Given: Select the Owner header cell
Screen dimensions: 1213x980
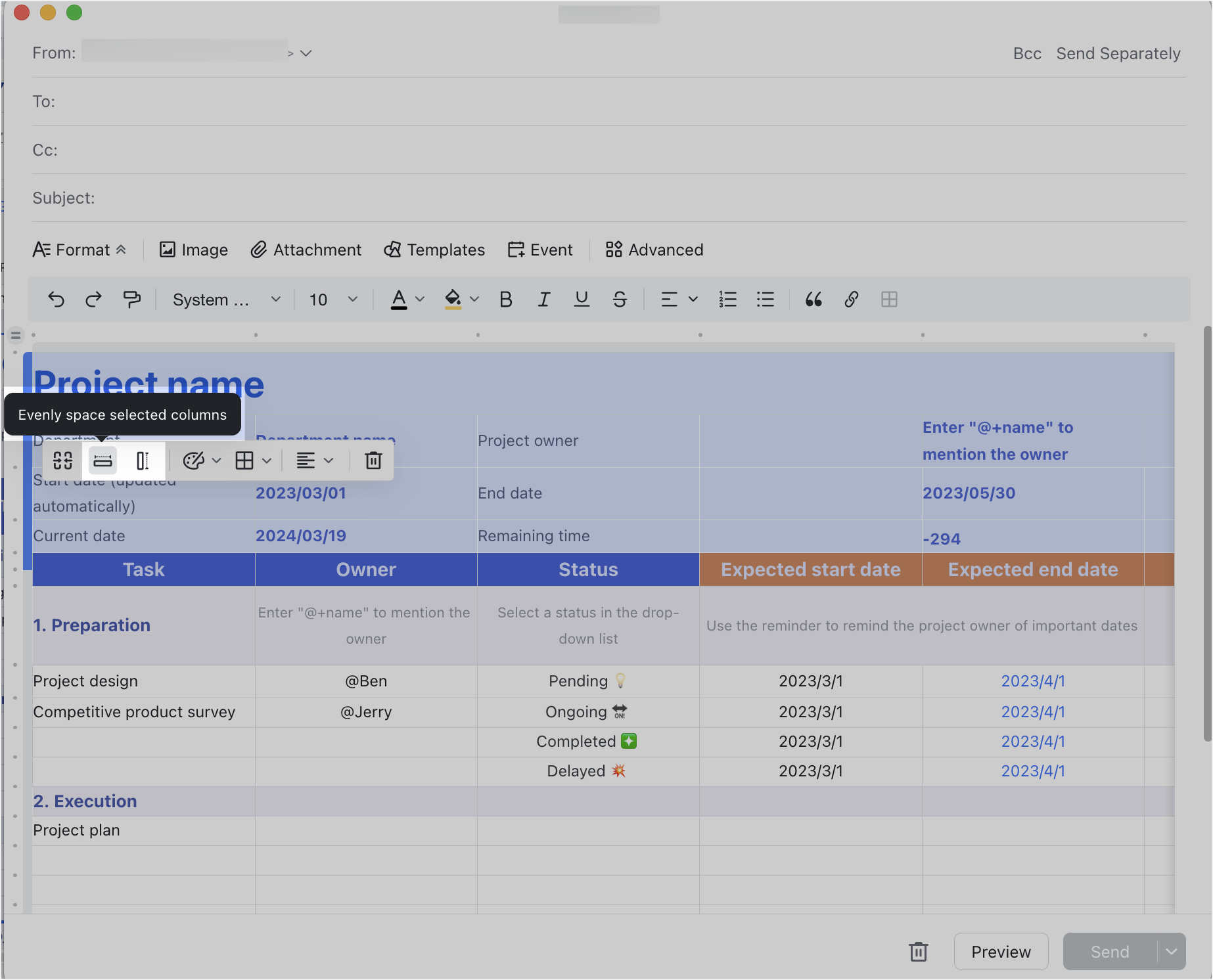Looking at the screenshot, I should (366, 569).
